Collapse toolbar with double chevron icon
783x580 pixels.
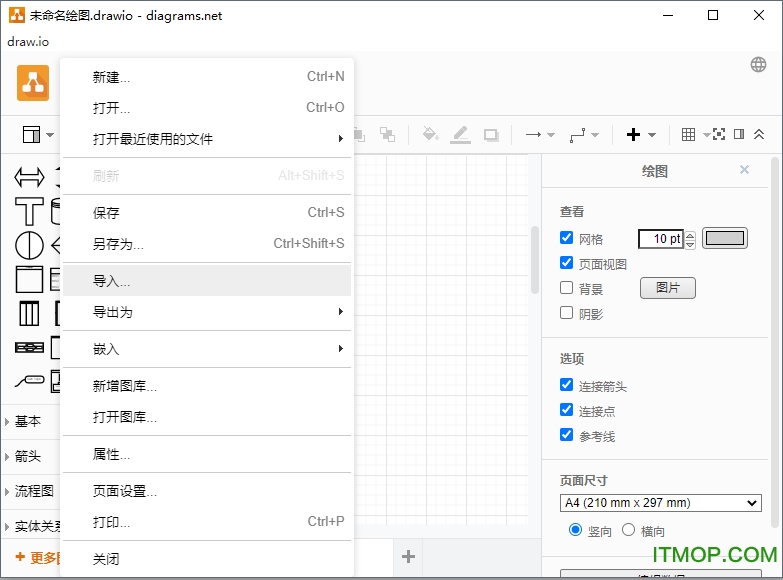click(759, 134)
